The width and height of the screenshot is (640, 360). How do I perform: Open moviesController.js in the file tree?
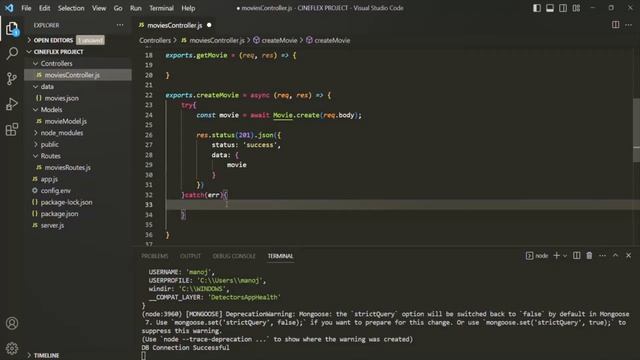point(72,75)
